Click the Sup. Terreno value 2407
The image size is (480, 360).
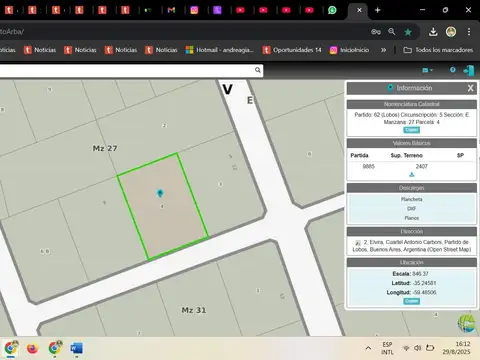pos(421,166)
